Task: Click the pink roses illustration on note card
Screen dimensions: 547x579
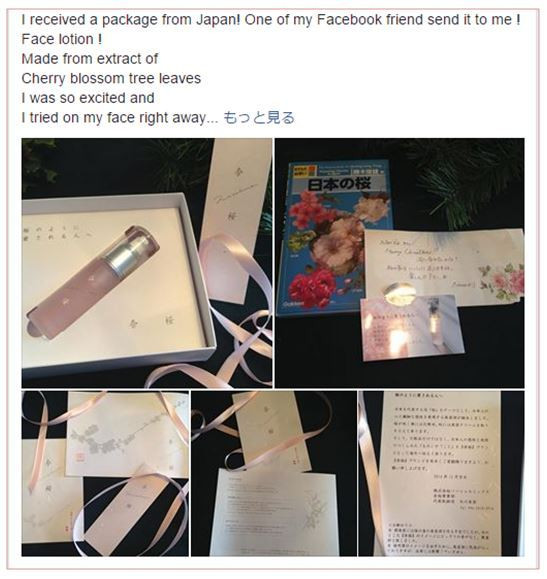Action: (502, 282)
